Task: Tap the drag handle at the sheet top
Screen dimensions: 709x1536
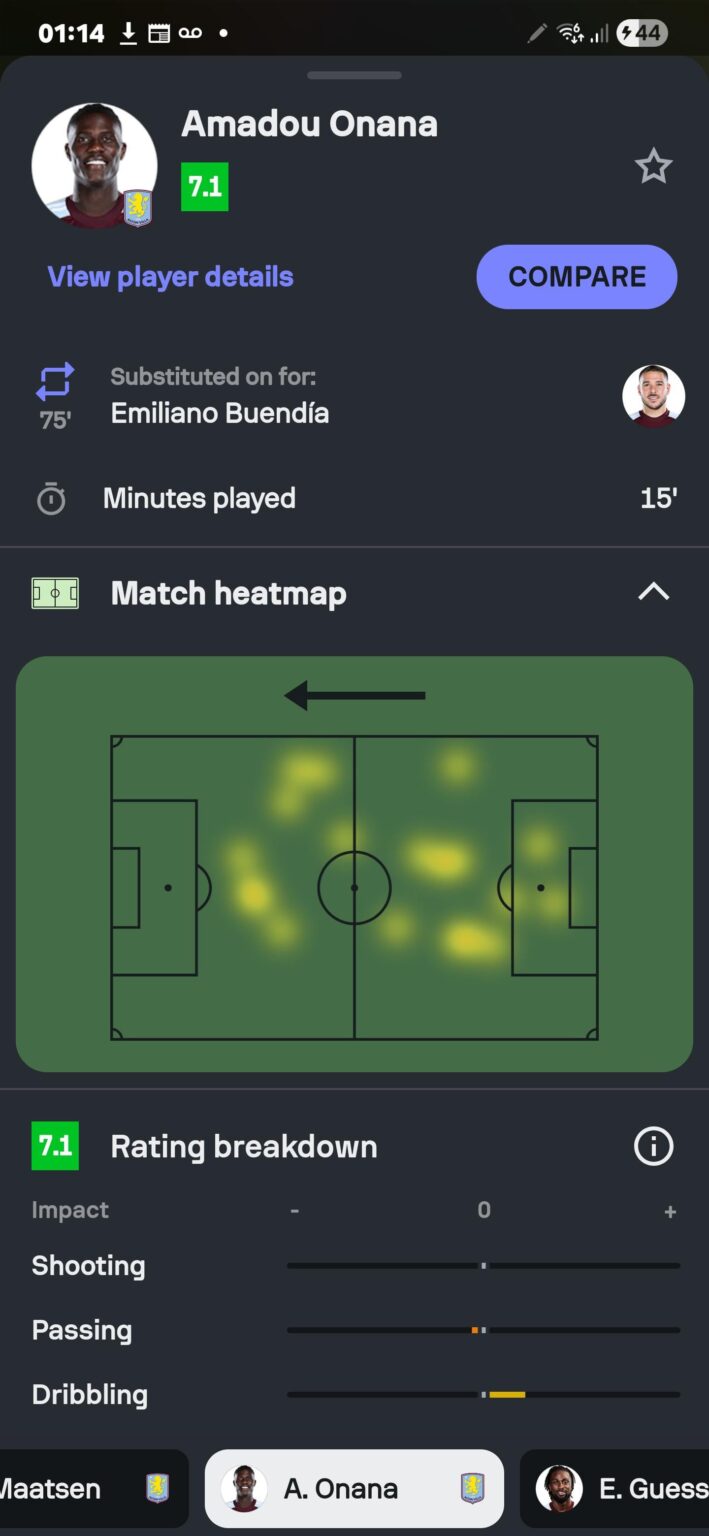Action: (x=354, y=75)
